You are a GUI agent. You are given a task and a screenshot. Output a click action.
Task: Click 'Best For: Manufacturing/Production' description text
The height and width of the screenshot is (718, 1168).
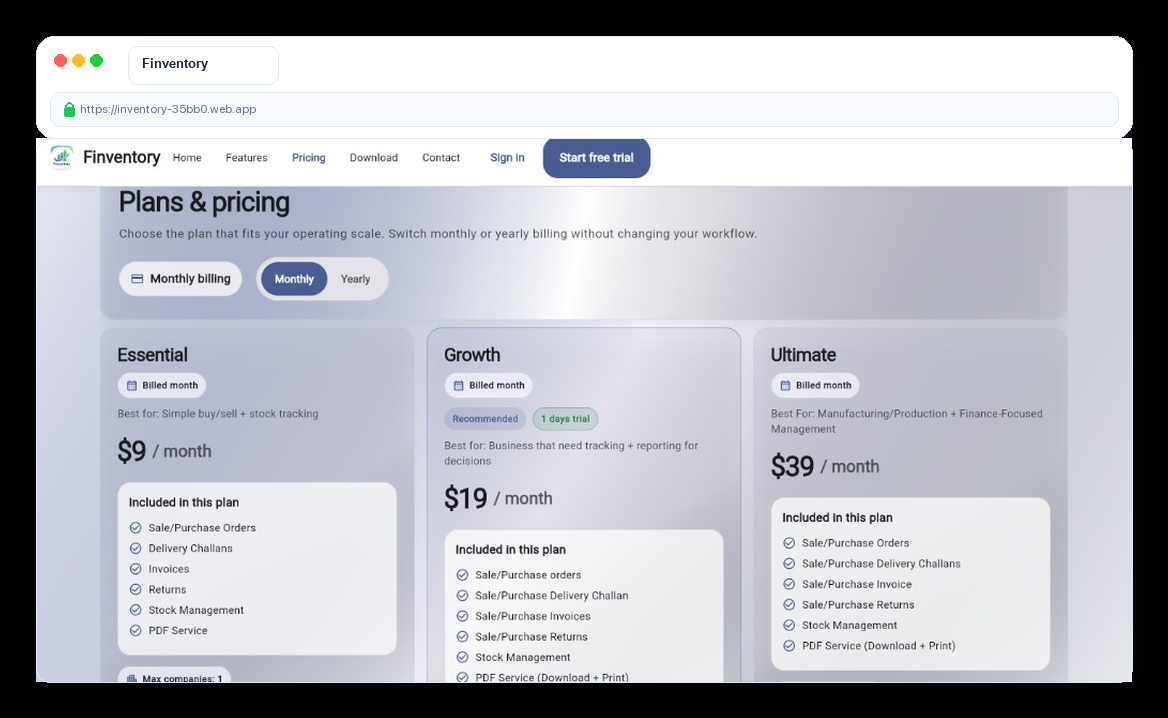pos(907,422)
